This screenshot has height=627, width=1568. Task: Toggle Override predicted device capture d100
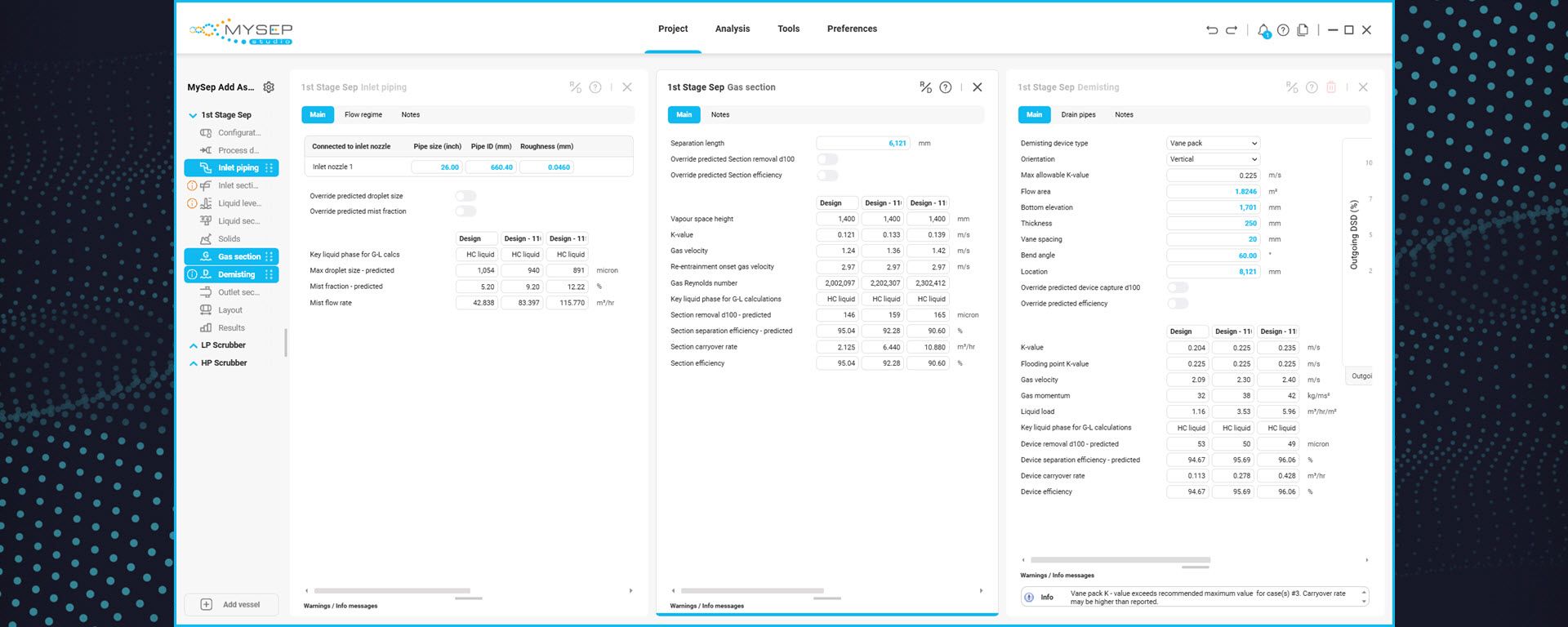1178,287
